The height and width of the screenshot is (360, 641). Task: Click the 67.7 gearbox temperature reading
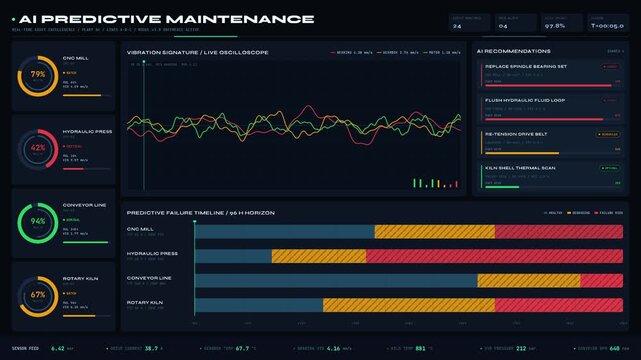[x=242, y=349]
